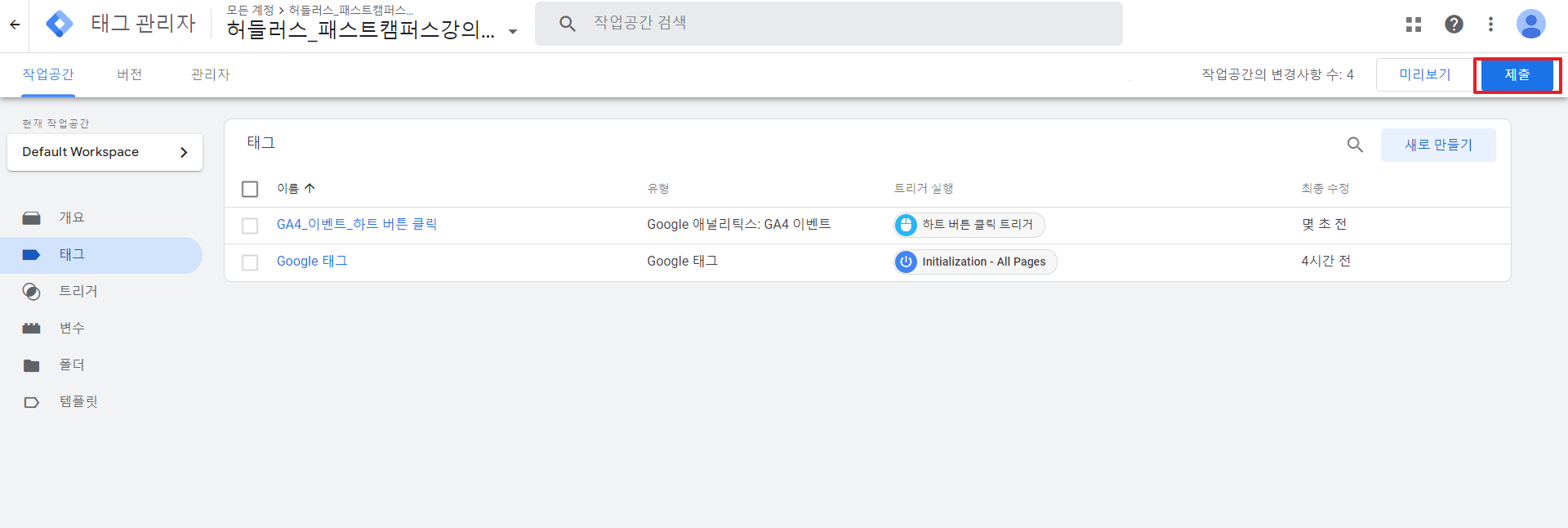The image size is (1568, 528).
Task: Click the 4시간 전 last modified cell
Action: (x=1325, y=261)
